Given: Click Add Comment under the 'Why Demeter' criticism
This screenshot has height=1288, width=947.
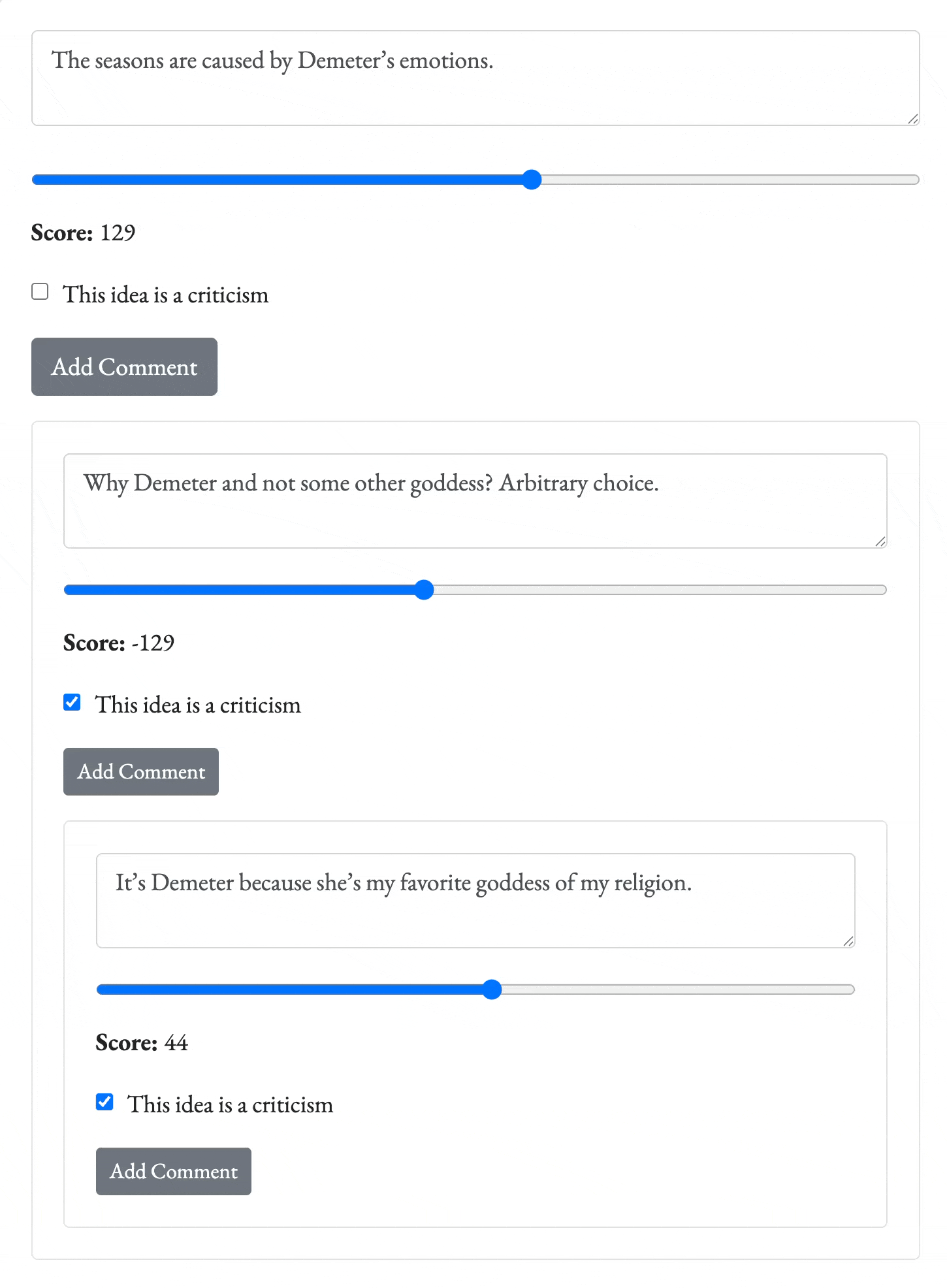Looking at the screenshot, I should point(140,771).
